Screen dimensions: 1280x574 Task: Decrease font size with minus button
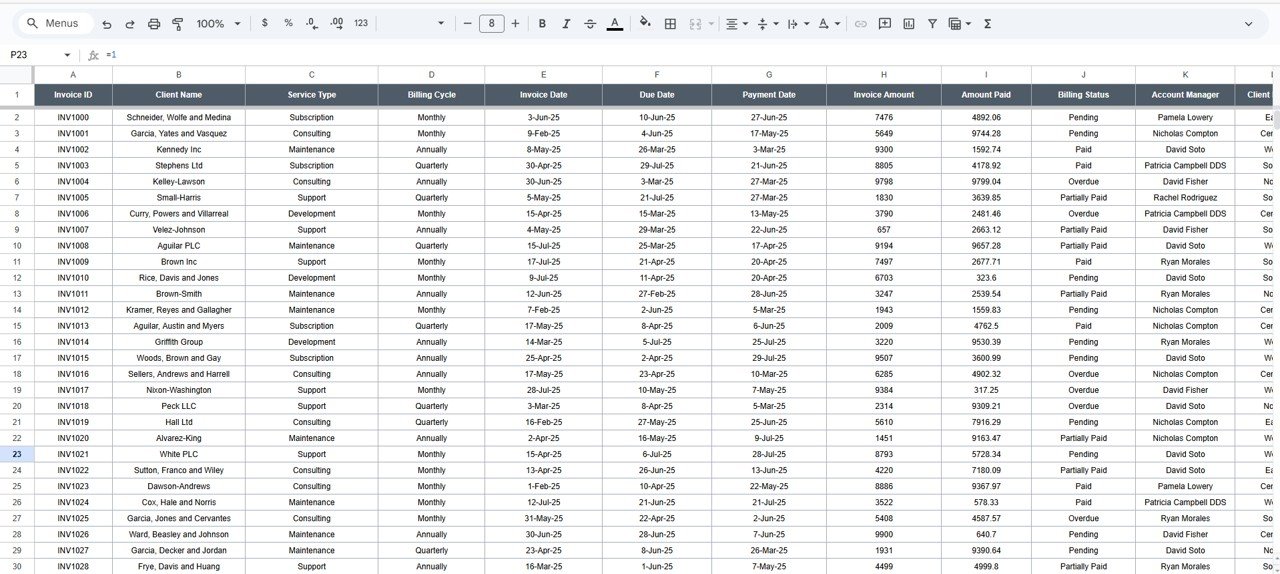pos(467,23)
